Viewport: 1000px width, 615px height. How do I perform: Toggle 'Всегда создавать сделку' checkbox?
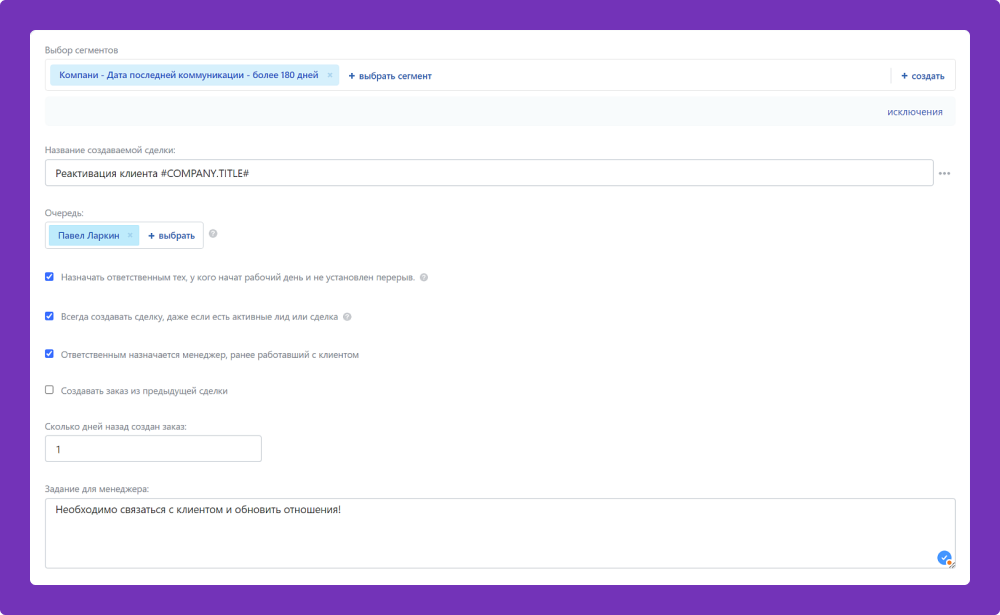coord(49,316)
